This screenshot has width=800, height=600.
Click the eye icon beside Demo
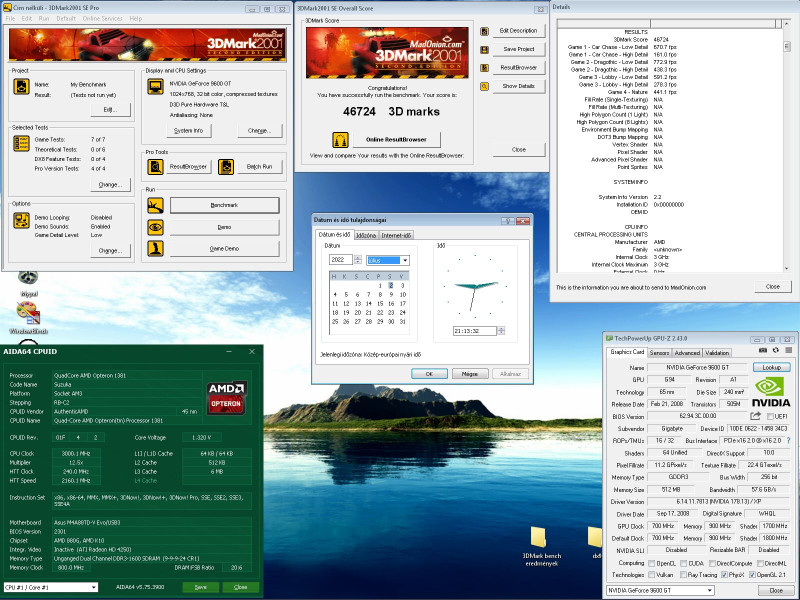pyautogui.click(x=156, y=227)
